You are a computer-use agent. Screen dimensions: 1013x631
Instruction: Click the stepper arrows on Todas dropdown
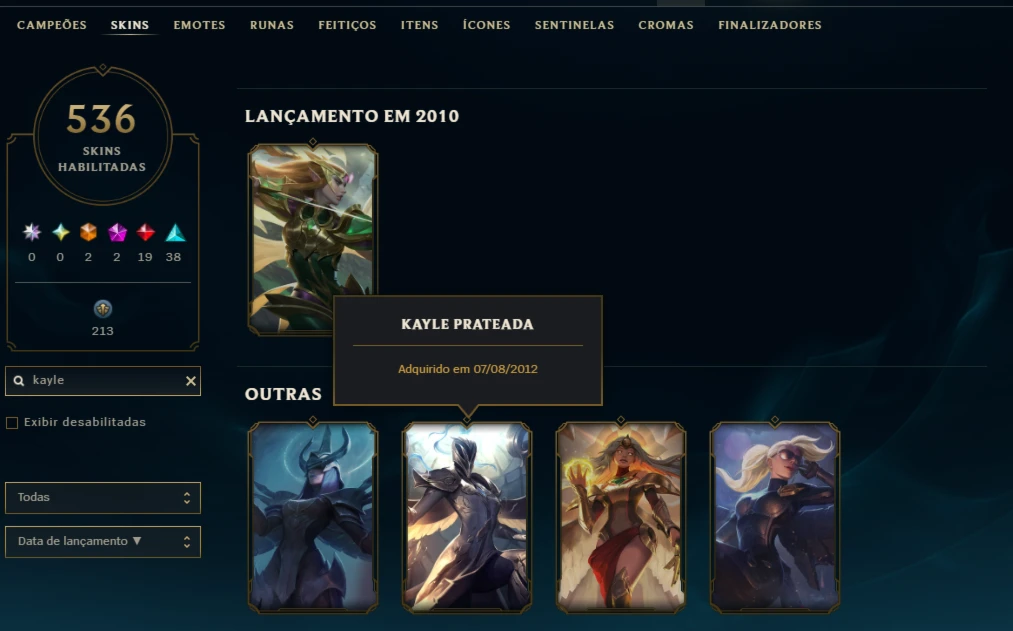187,497
